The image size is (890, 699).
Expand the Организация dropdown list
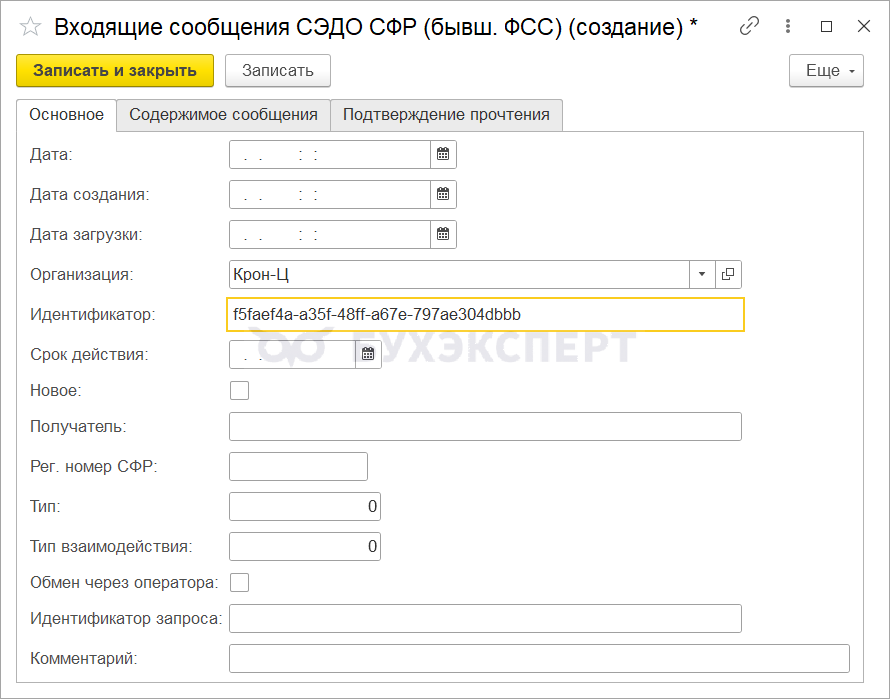pyautogui.click(x=702, y=274)
